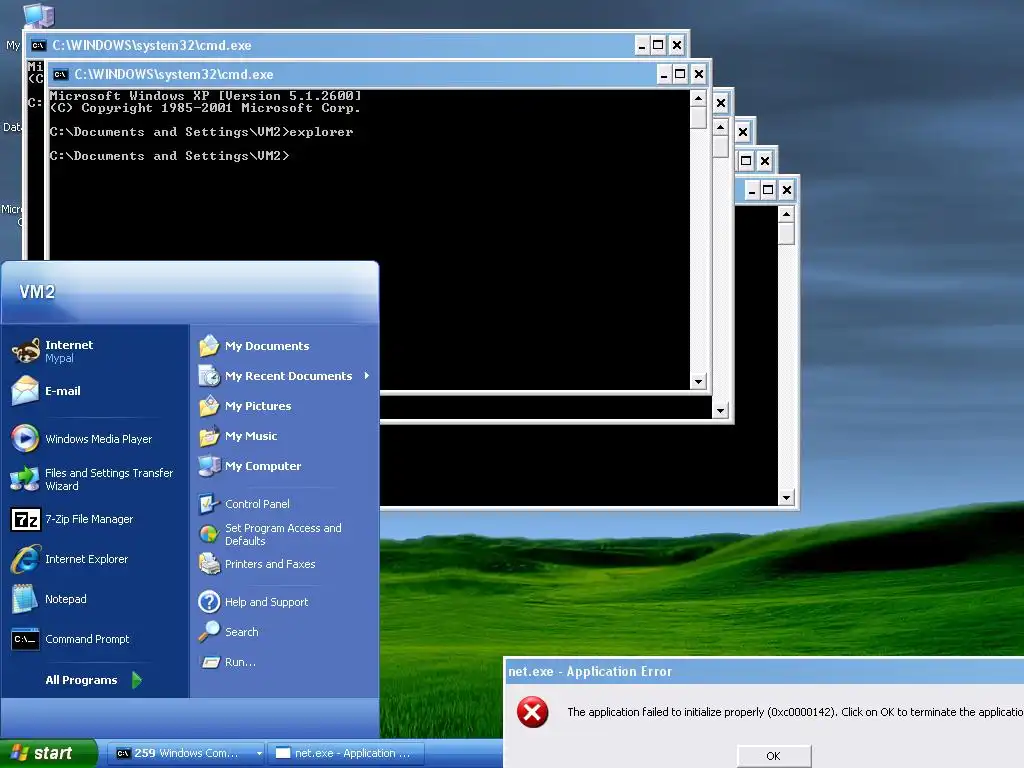This screenshot has height=768, width=1024.
Task: Open Printers and Faxes icon
Action: pos(209,564)
